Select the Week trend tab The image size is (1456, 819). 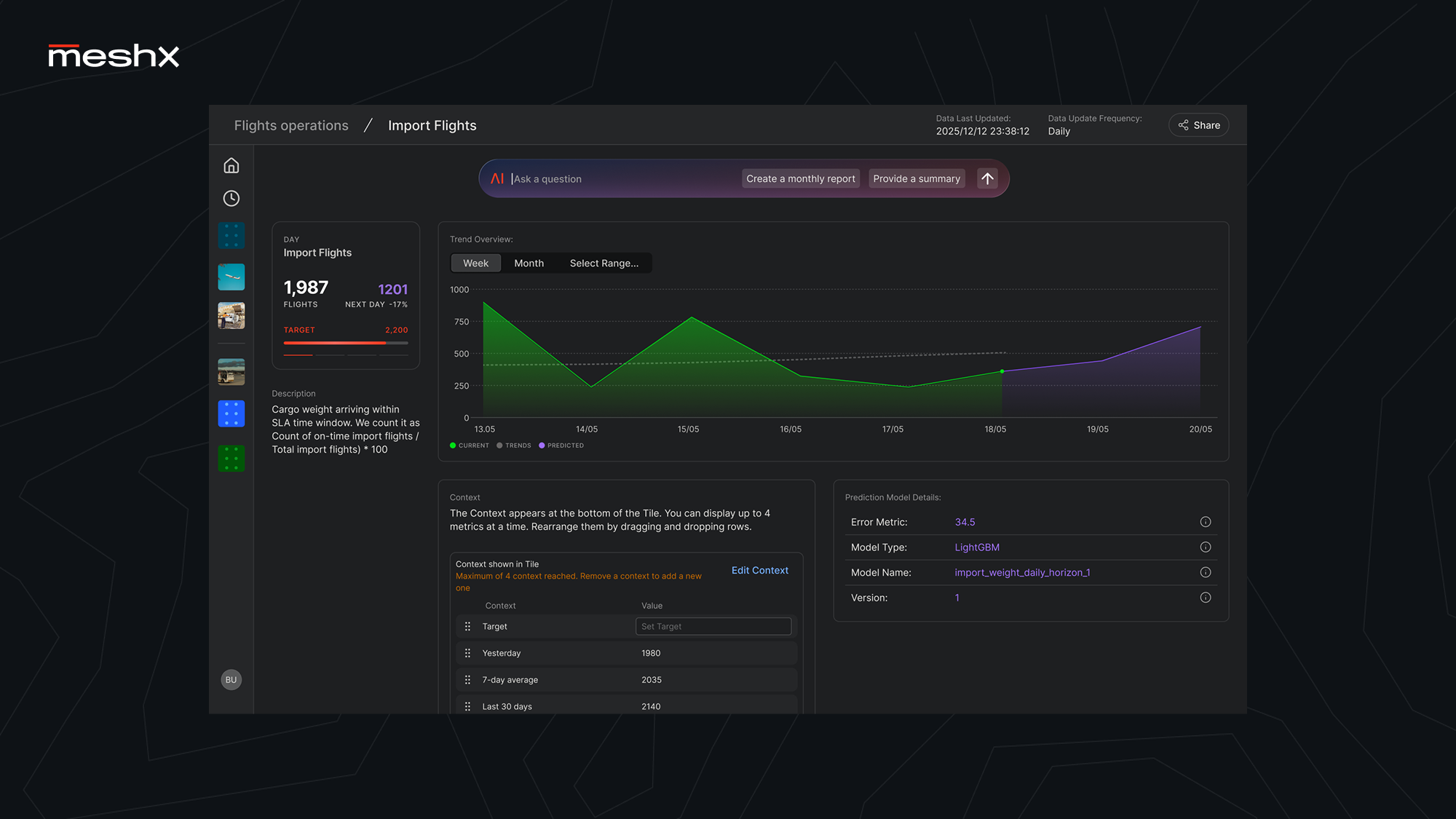tap(475, 263)
